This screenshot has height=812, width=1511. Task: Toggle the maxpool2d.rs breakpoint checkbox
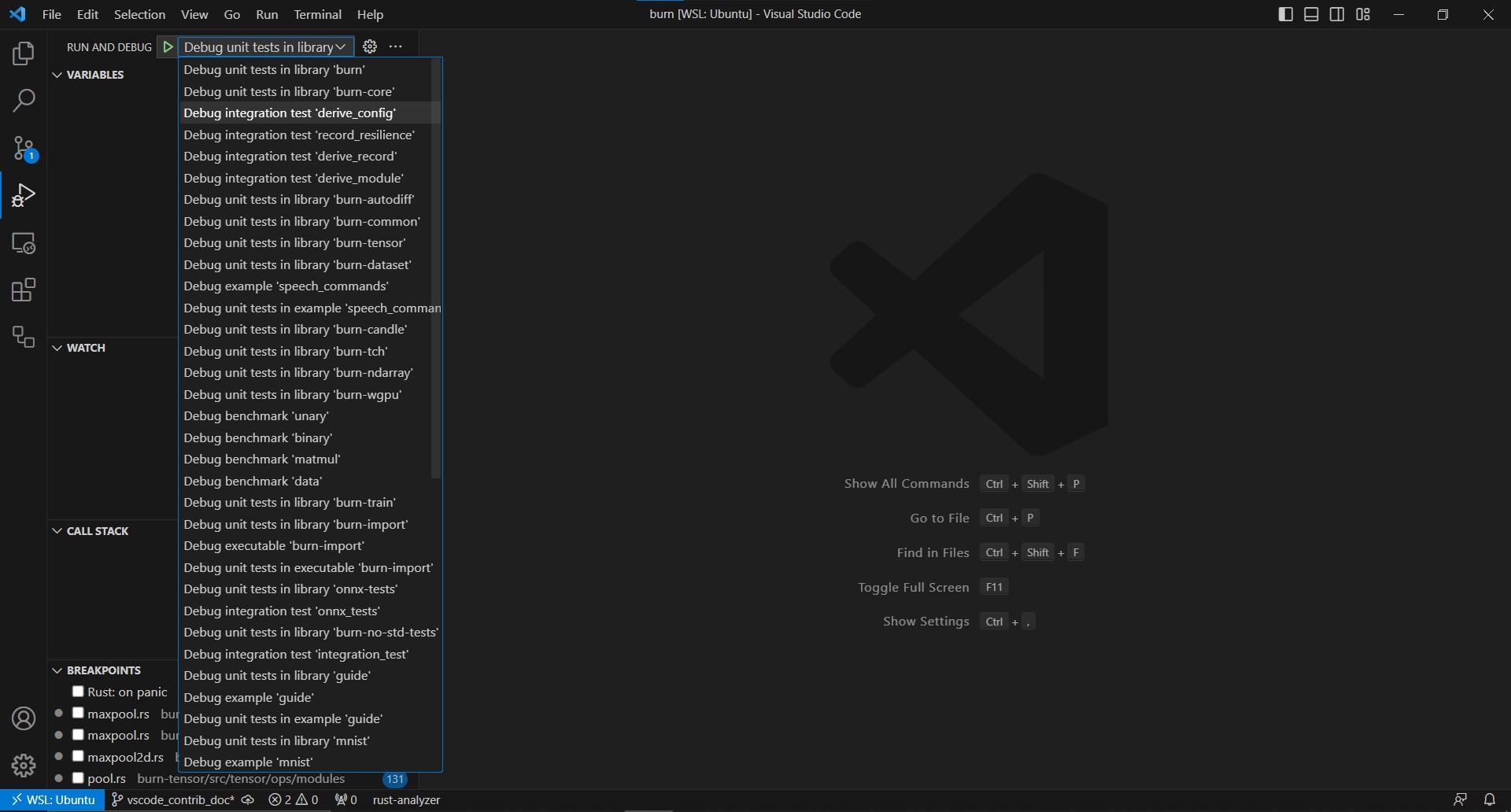pos(78,756)
